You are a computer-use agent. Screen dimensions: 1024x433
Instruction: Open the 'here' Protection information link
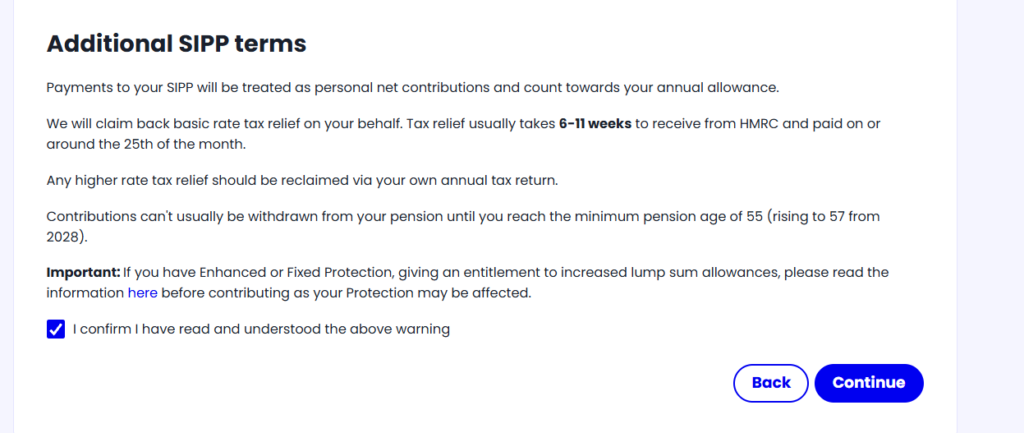[142, 293]
